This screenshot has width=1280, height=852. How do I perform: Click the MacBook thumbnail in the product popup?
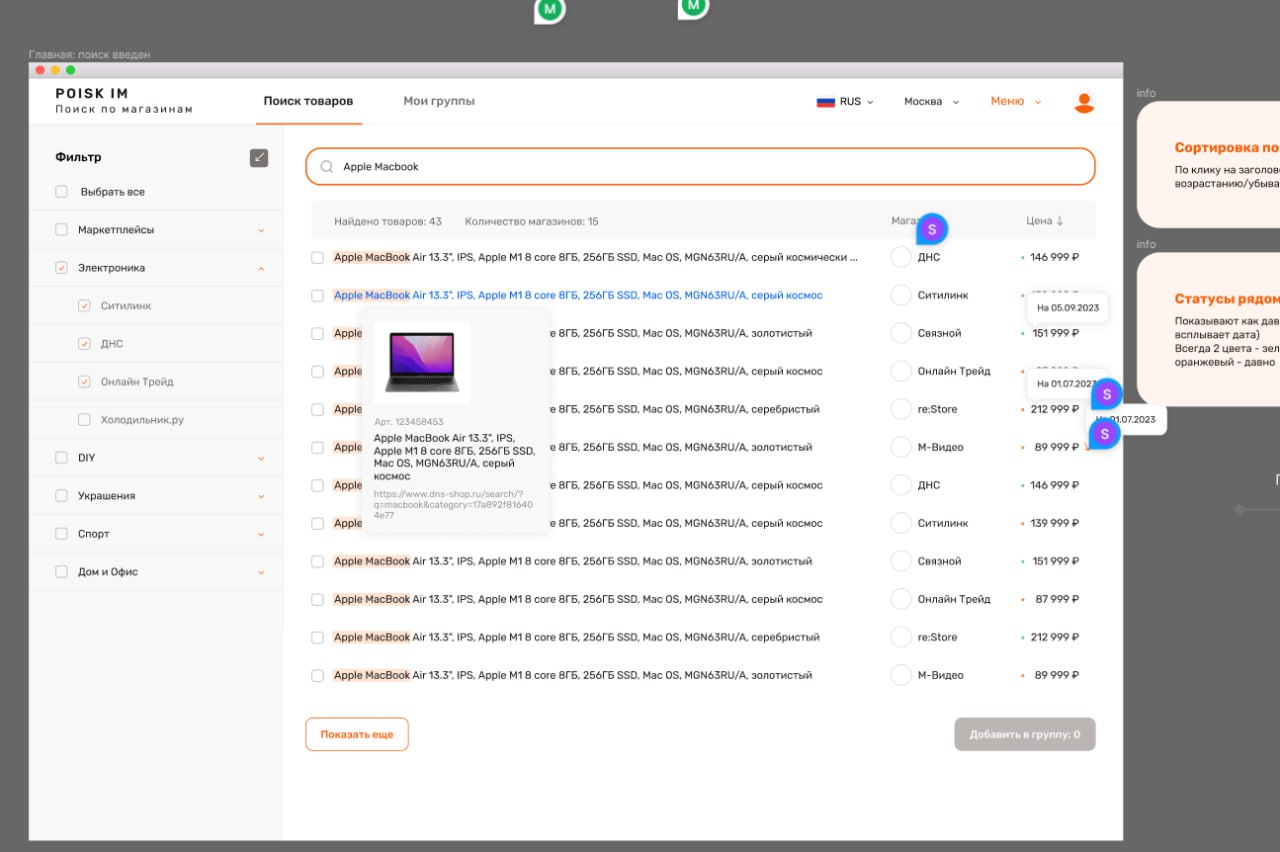click(422, 363)
